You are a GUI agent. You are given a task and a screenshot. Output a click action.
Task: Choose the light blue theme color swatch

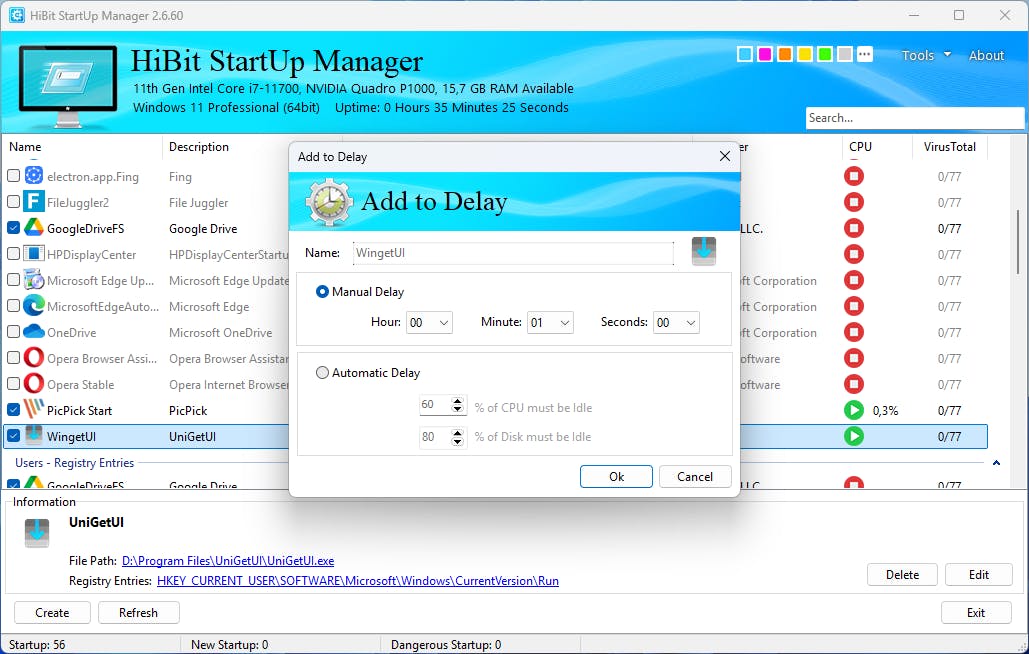[745, 54]
